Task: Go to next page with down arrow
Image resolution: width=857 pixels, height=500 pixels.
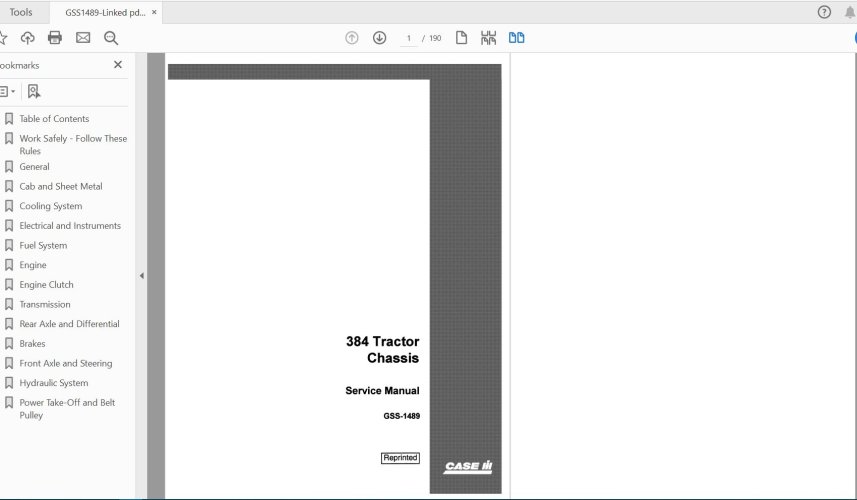Action: click(379, 38)
